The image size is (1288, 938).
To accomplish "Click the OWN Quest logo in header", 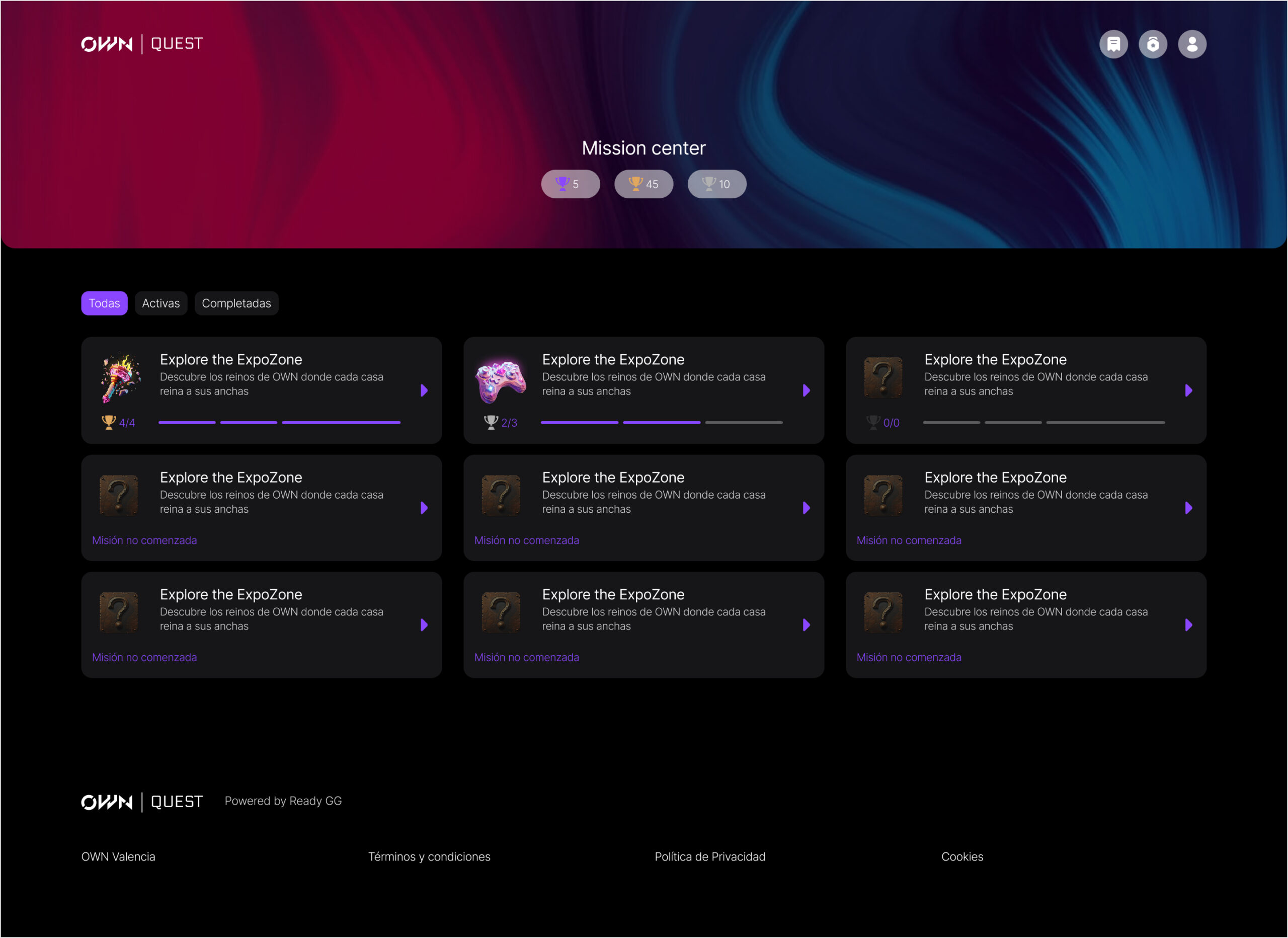I will point(142,44).
